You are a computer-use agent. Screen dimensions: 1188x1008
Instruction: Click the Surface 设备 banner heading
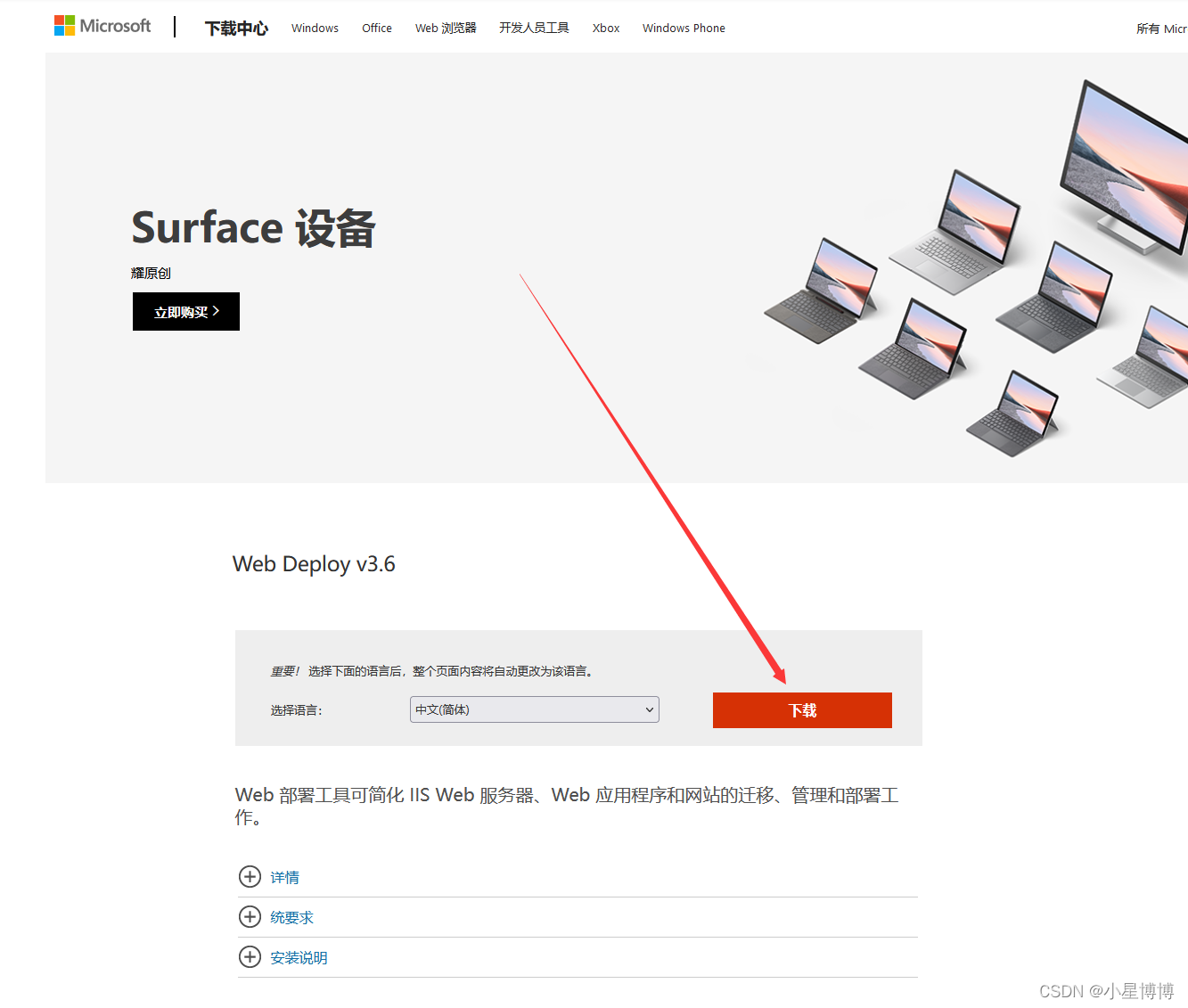point(254,227)
